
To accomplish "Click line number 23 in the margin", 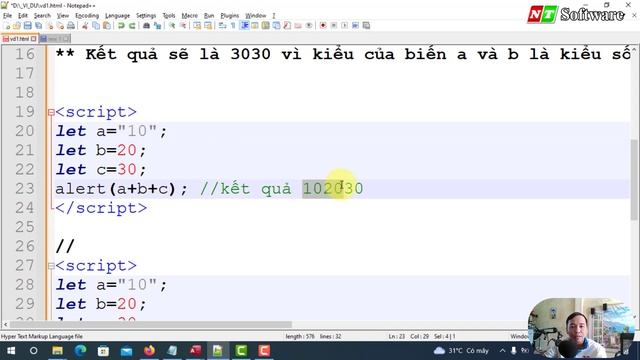I will click(x=24, y=189).
